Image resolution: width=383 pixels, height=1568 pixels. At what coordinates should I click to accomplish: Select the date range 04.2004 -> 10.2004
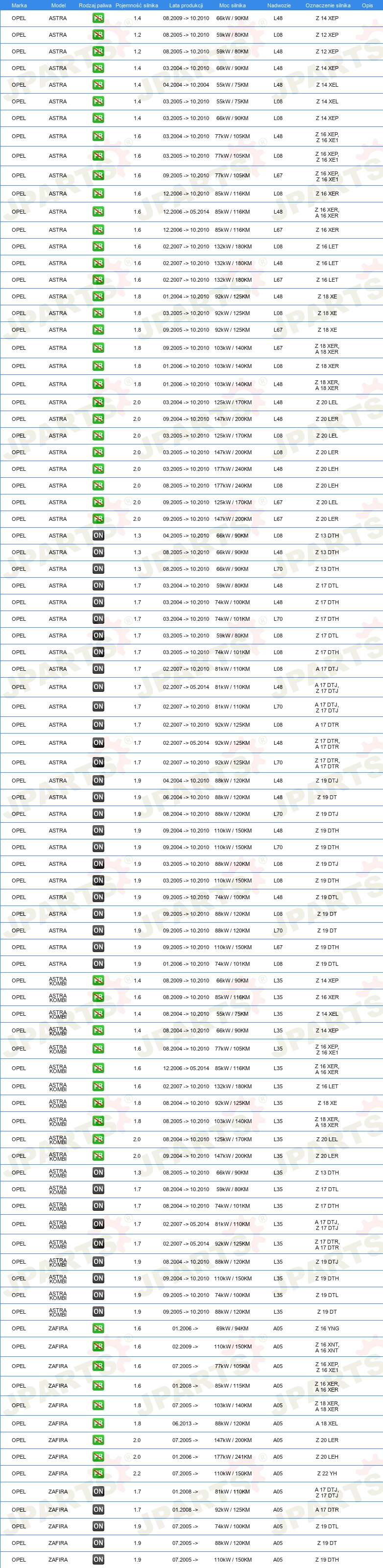tap(186, 85)
